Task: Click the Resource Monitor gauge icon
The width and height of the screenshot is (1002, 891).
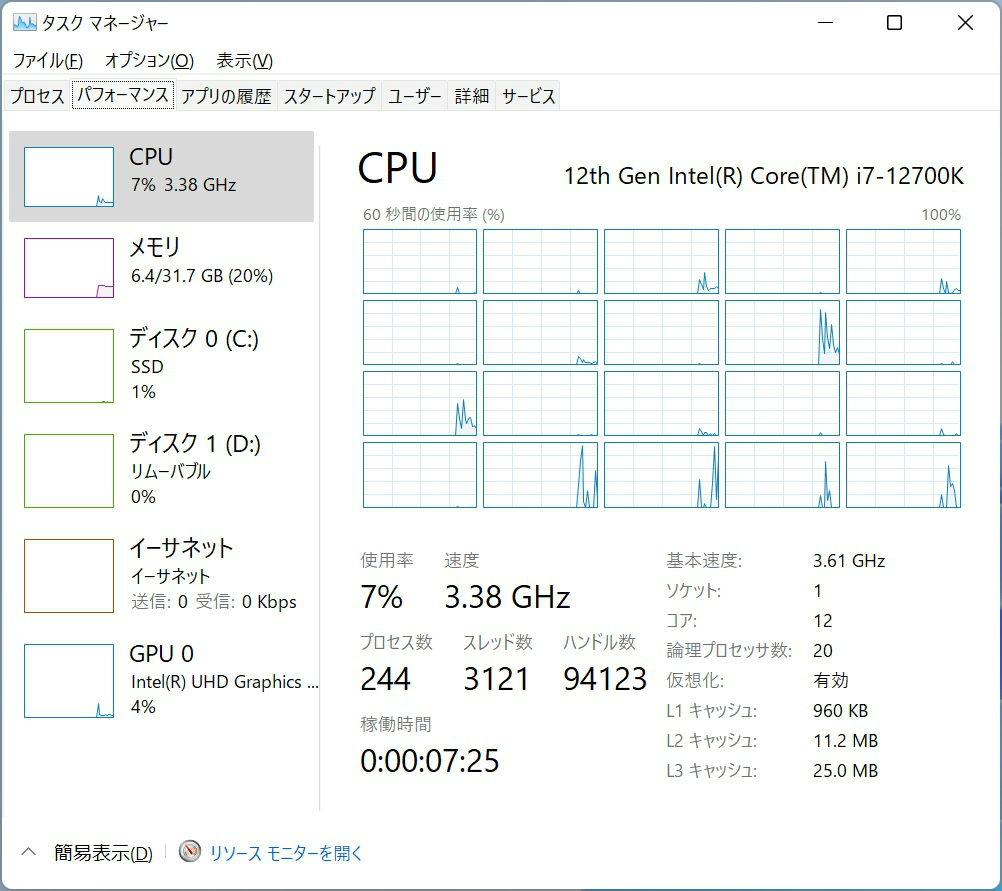Action: [190, 852]
